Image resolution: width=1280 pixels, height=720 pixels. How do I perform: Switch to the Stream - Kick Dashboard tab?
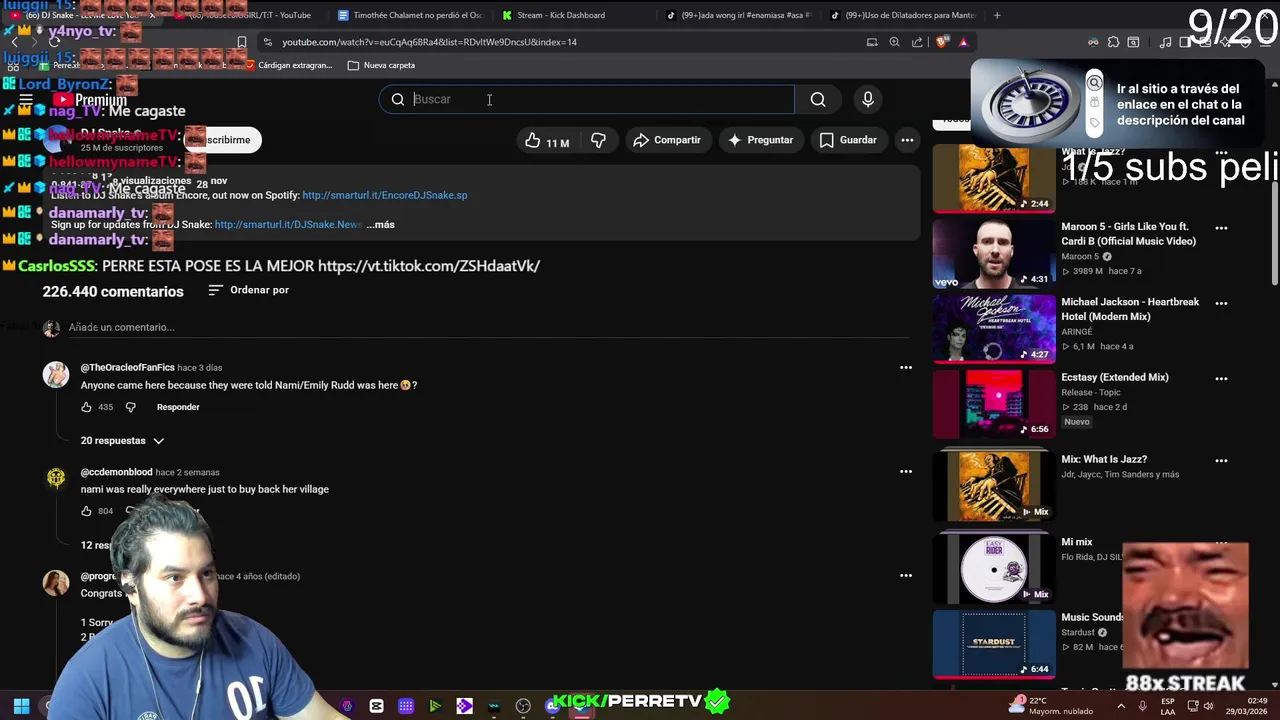tap(572, 15)
